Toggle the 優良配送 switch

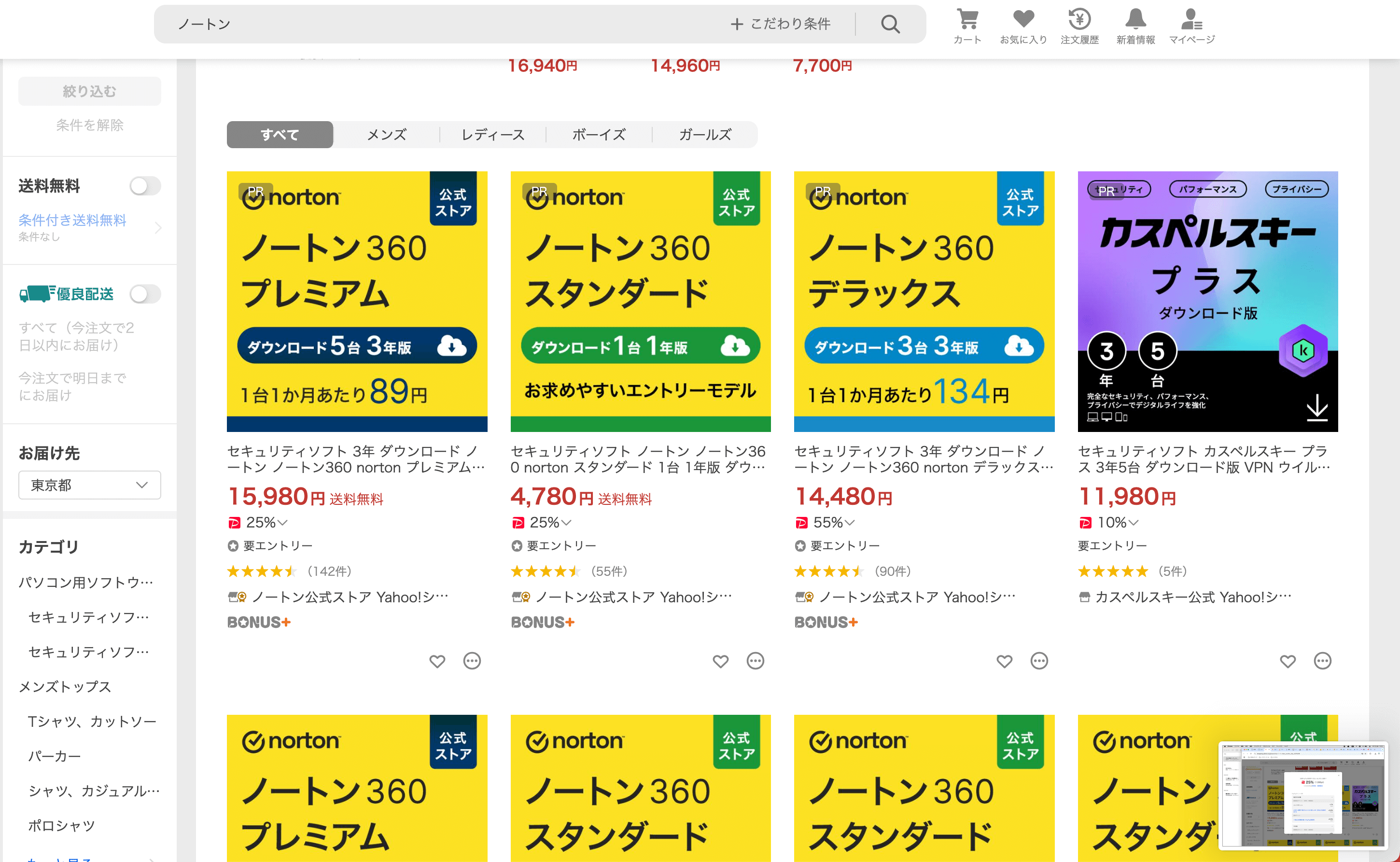(x=145, y=294)
